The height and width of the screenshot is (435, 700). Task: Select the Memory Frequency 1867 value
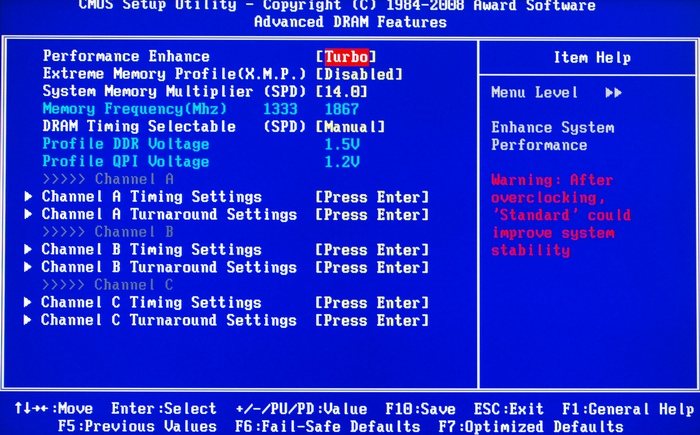coord(341,109)
